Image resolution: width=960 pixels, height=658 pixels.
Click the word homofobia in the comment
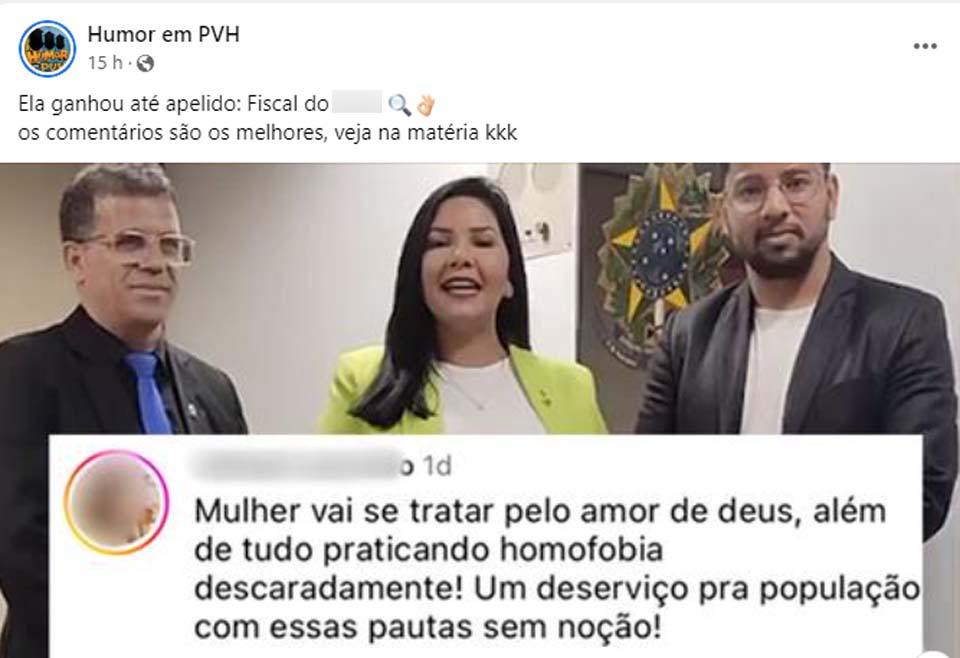(x=582, y=550)
